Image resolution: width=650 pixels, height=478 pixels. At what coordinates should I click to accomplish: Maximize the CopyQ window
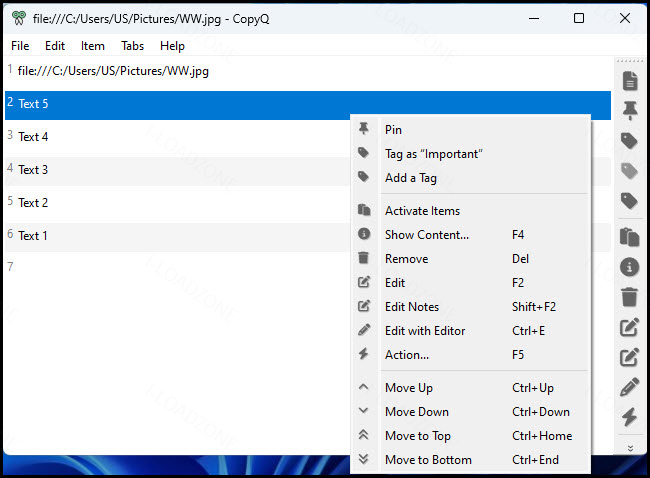(x=579, y=18)
